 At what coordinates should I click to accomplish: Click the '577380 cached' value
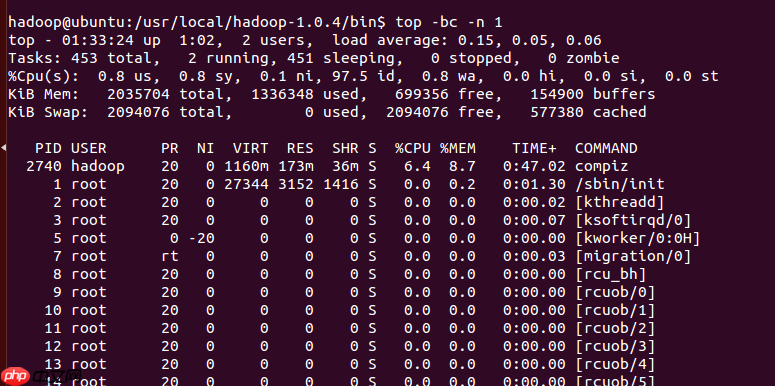[588, 112]
